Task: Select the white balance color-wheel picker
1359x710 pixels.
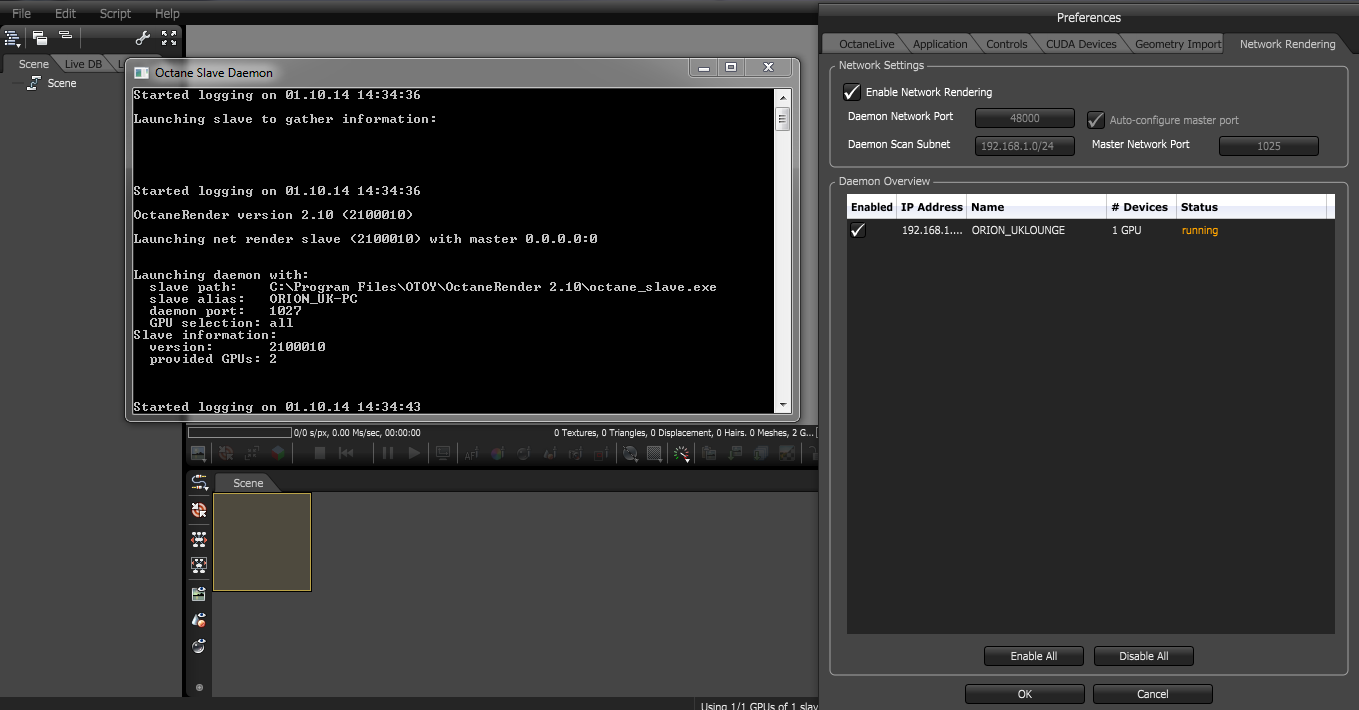Action: coord(497,453)
